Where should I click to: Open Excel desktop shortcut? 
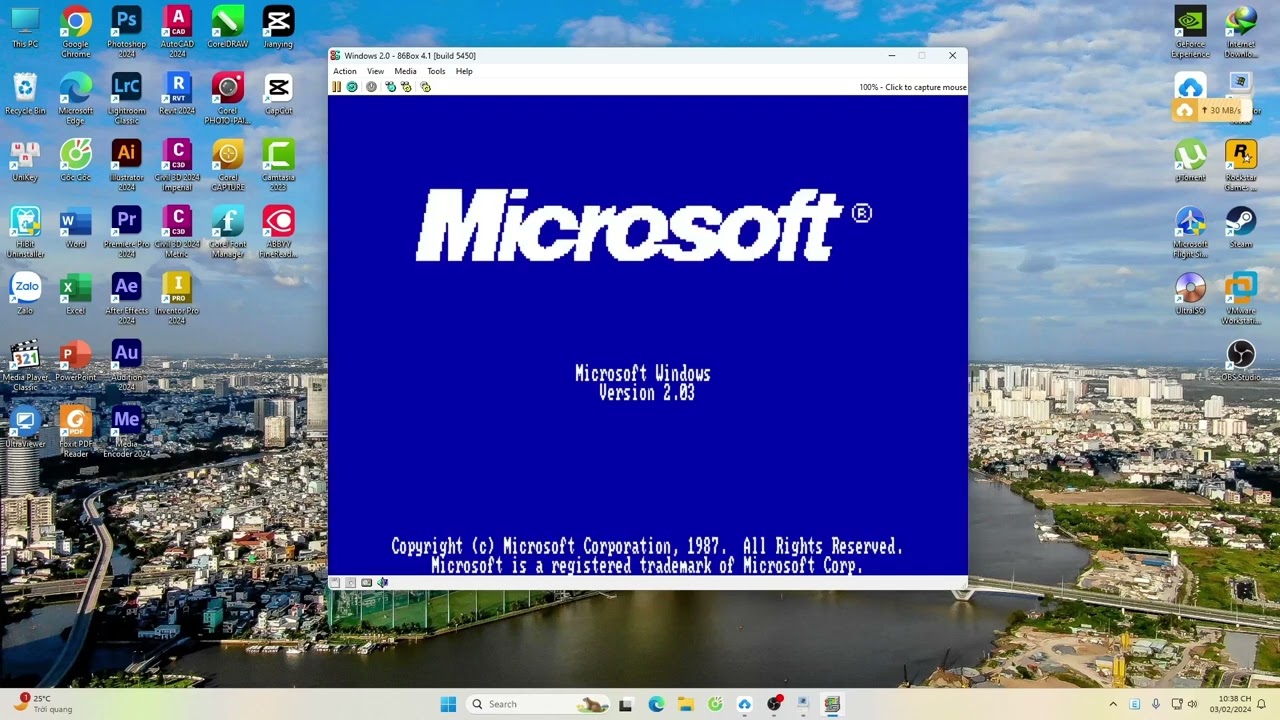[x=76, y=293]
